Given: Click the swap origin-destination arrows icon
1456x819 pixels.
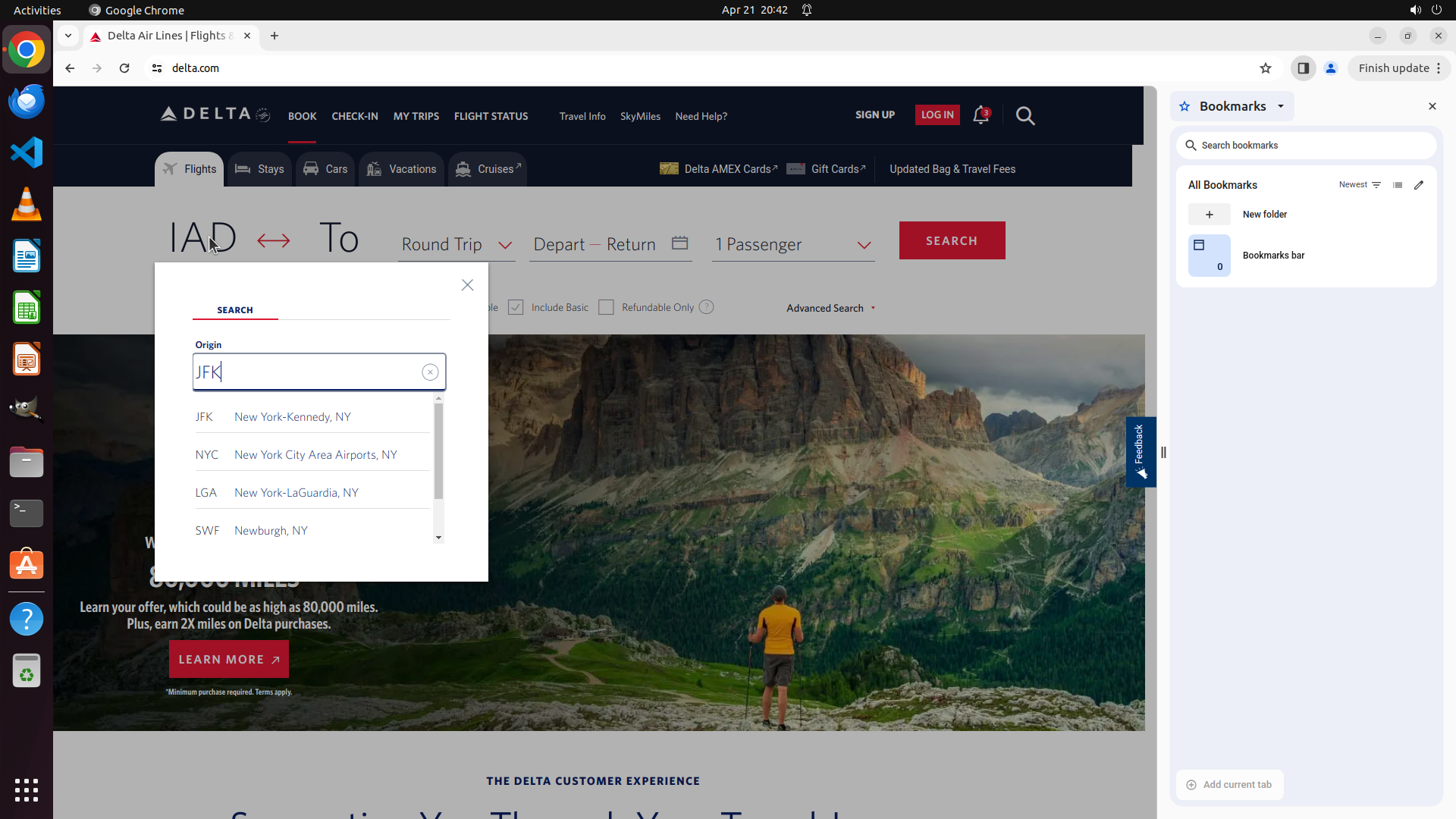Looking at the screenshot, I should click(x=273, y=241).
